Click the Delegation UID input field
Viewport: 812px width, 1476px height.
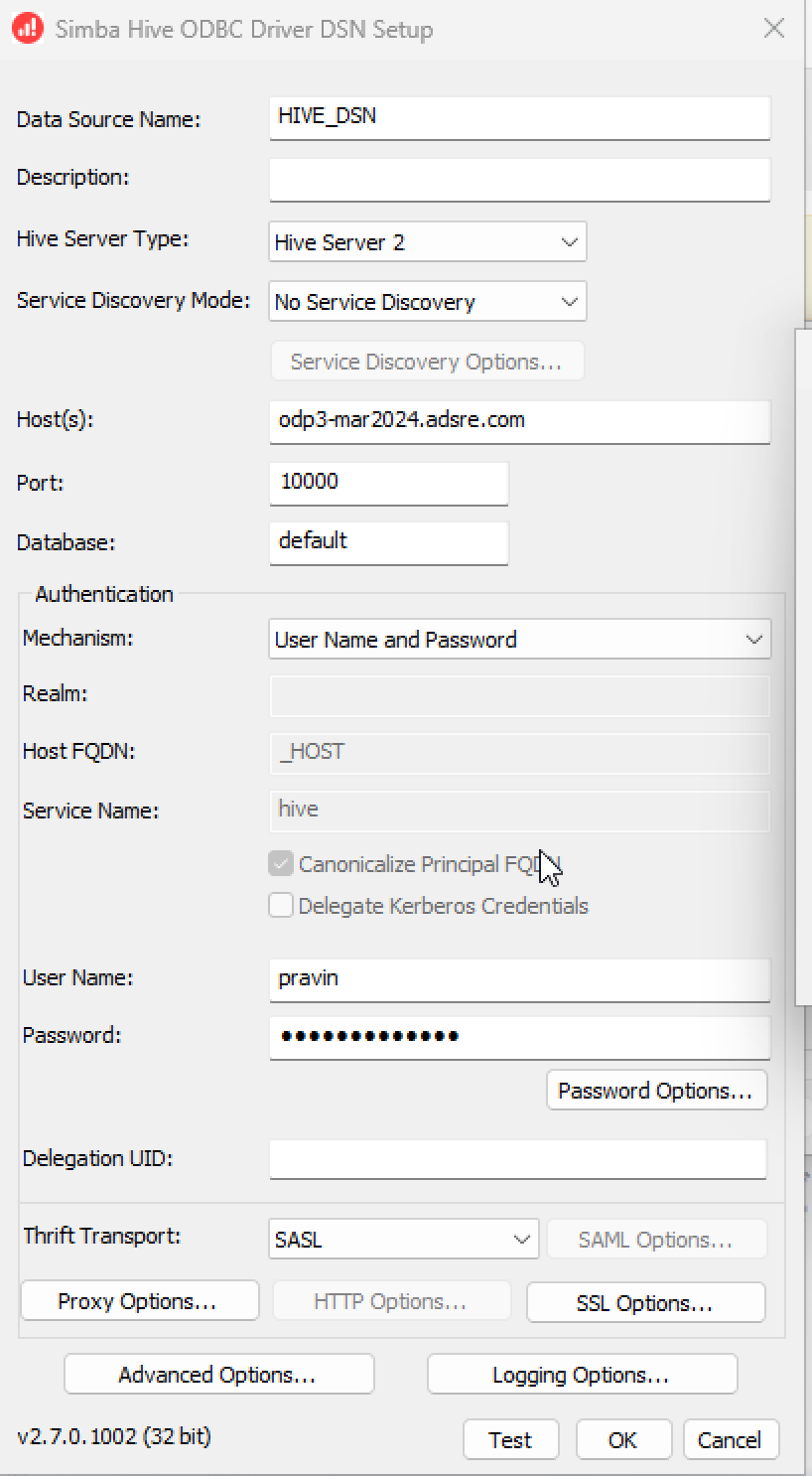click(x=518, y=1158)
